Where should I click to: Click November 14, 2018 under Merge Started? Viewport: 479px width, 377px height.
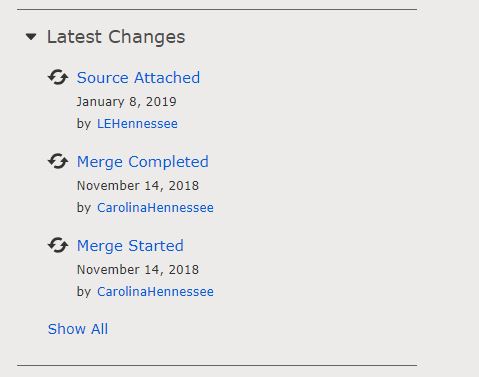pos(138,270)
